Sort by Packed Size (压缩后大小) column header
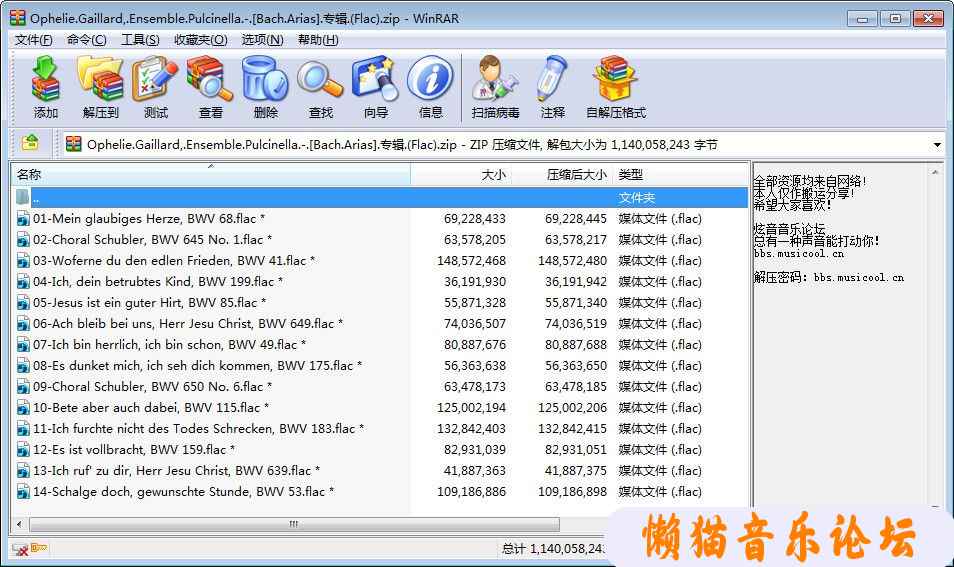954x567 pixels. coord(563,175)
